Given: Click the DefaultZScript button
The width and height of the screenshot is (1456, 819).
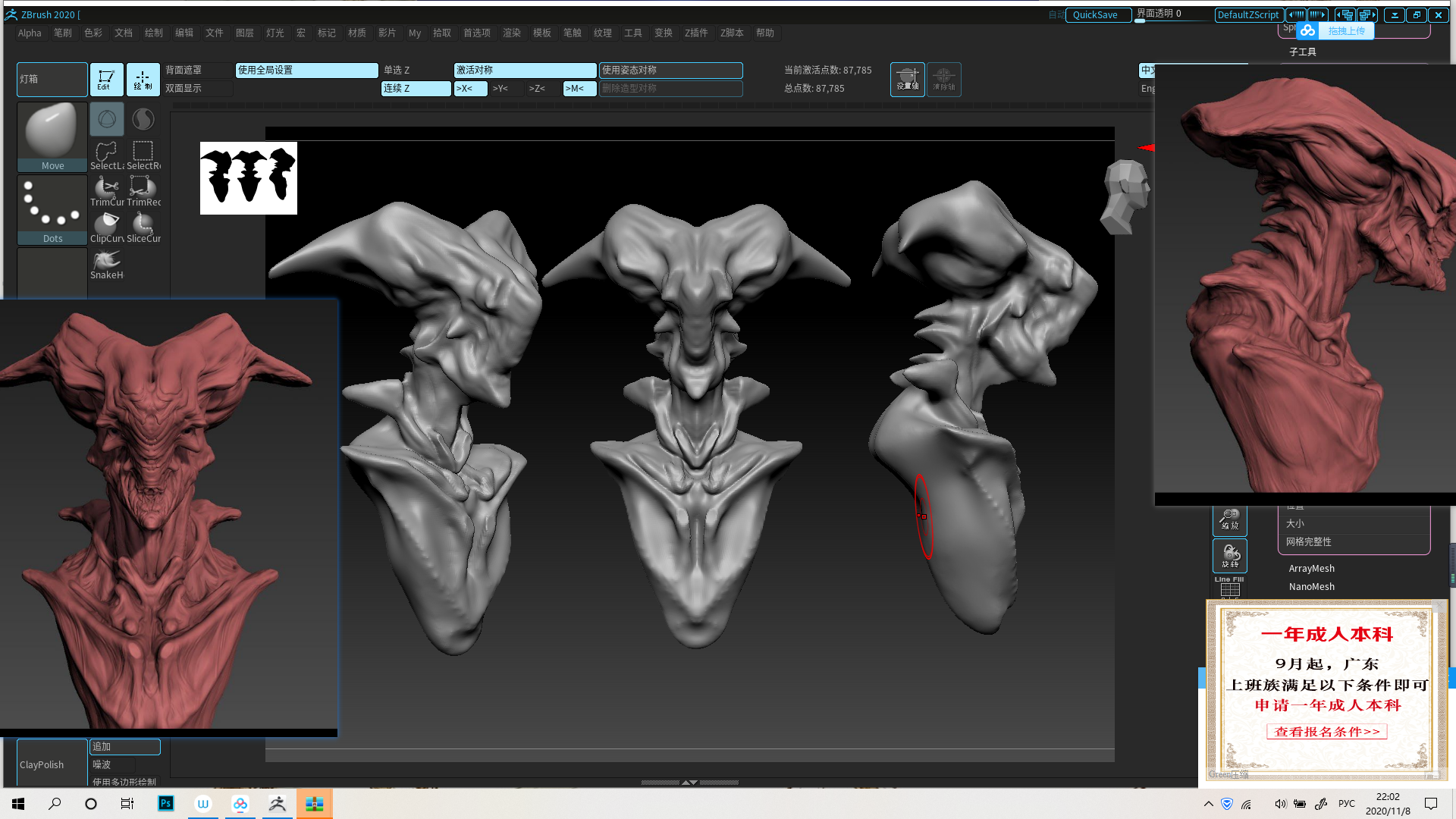Looking at the screenshot, I should pos(1248,14).
